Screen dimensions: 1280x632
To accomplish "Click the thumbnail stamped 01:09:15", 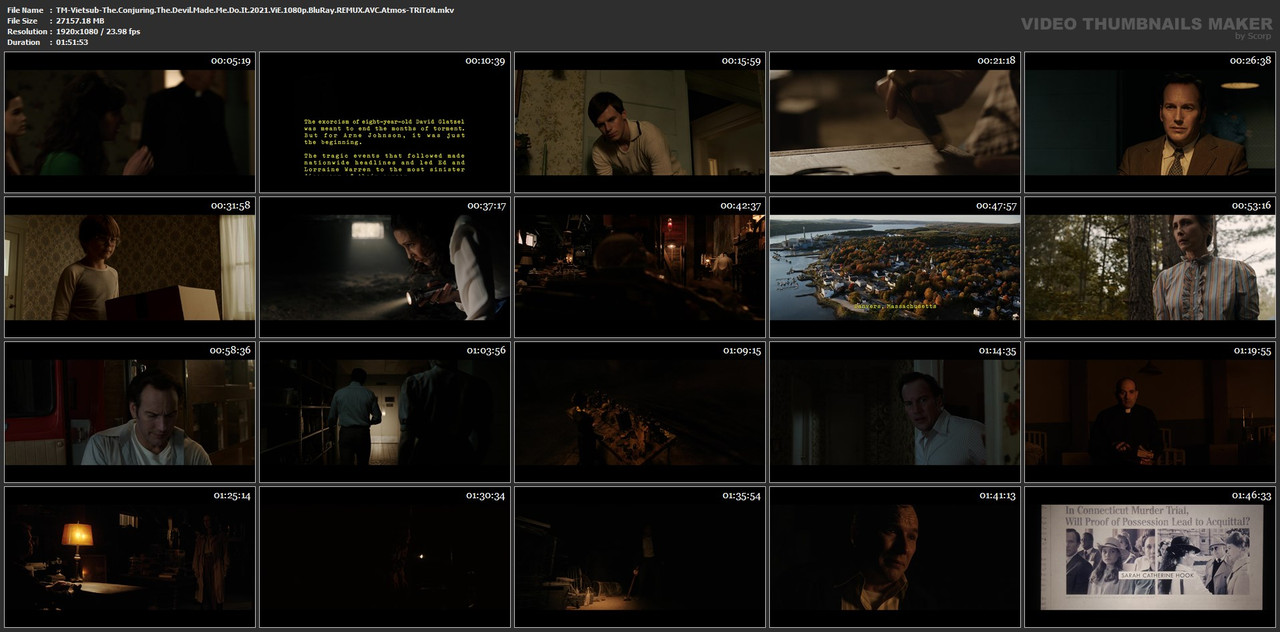I will click(640, 412).
